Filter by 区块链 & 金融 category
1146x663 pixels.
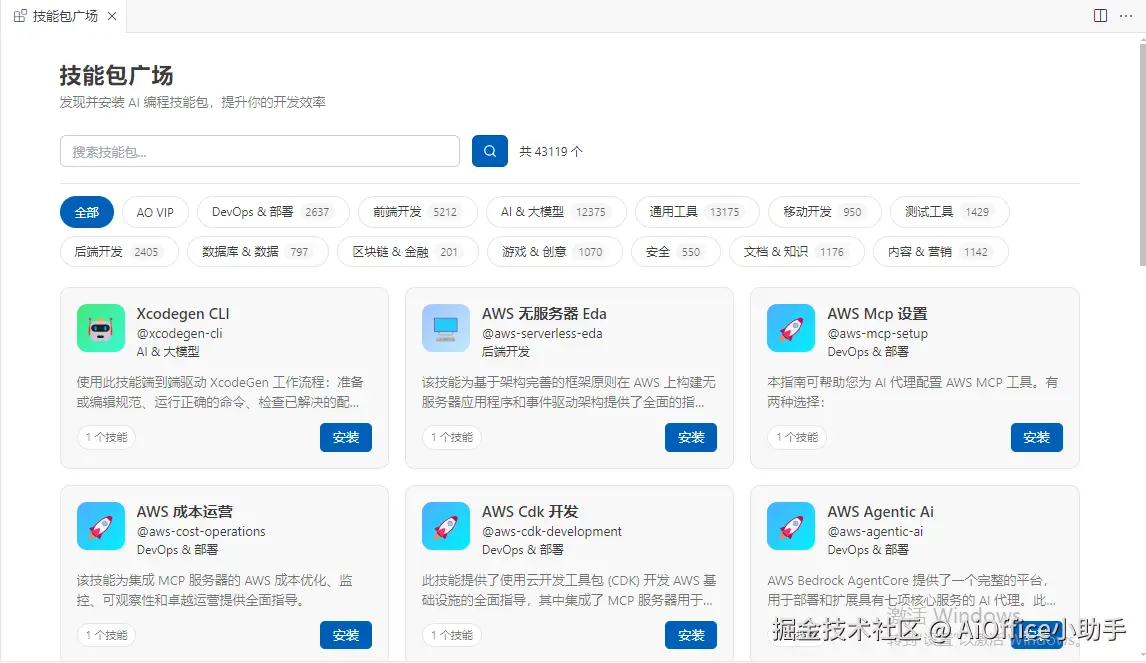coord(408,251)
